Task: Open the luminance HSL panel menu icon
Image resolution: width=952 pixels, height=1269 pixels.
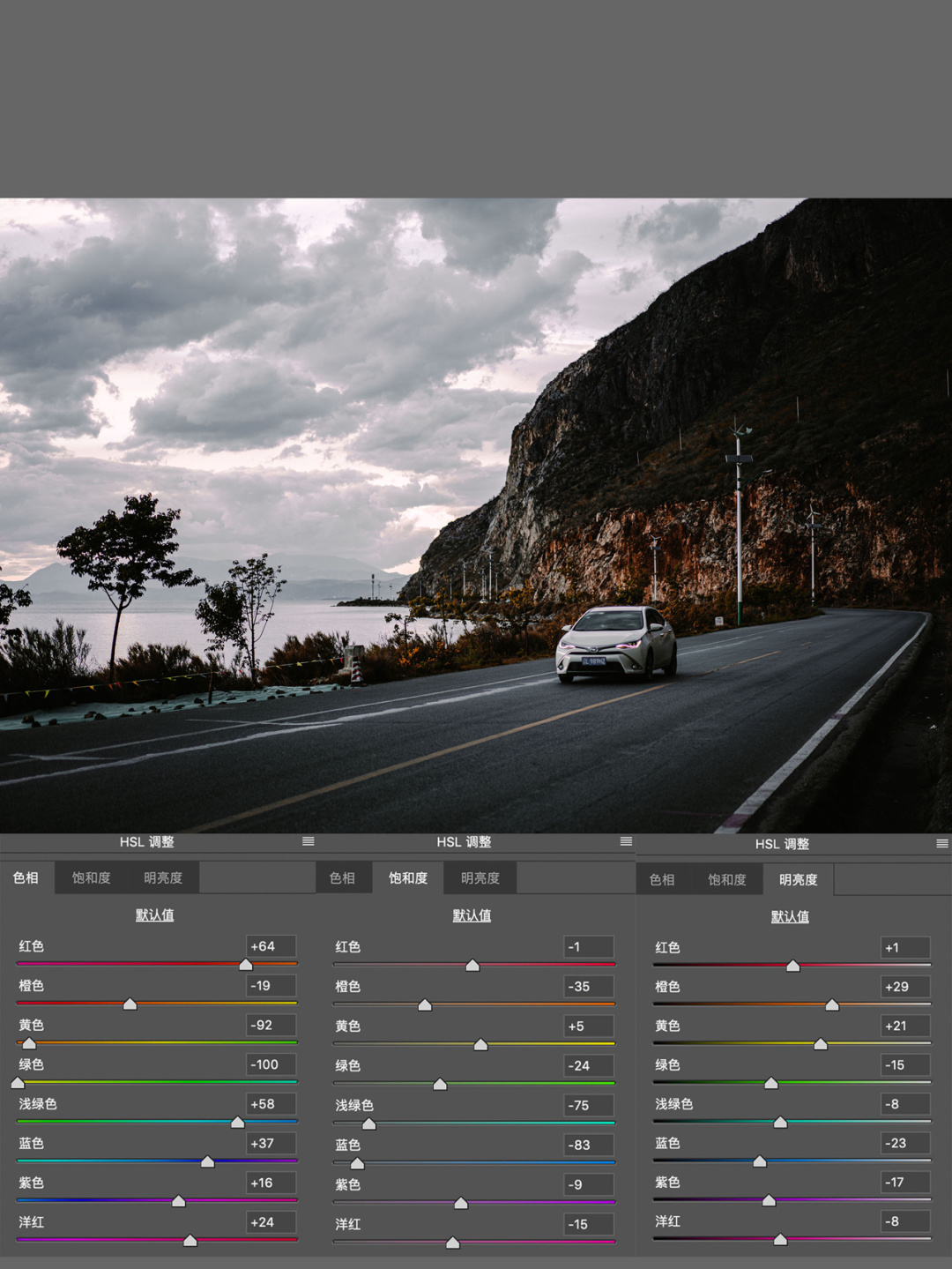Action: [x=942, y=844]
